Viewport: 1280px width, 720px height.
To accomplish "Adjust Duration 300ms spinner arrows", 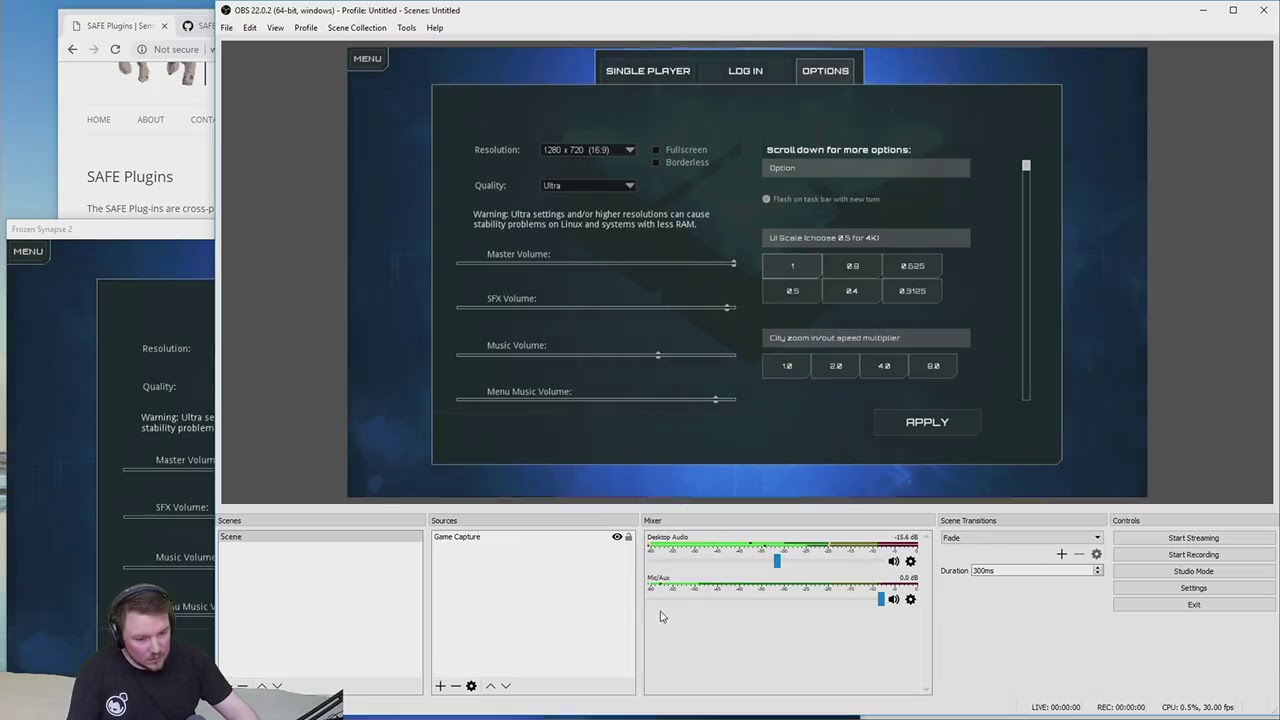I will pyautogui.click(x=1097, y=570).
